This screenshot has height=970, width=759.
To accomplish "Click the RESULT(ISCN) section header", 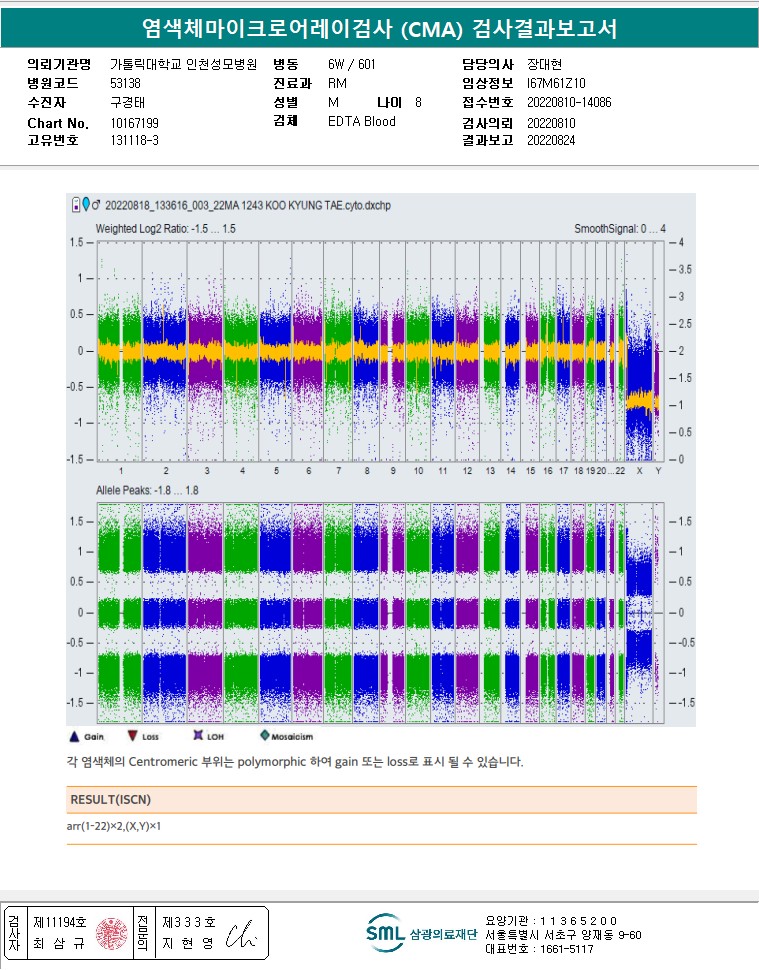I will [110, 800].
